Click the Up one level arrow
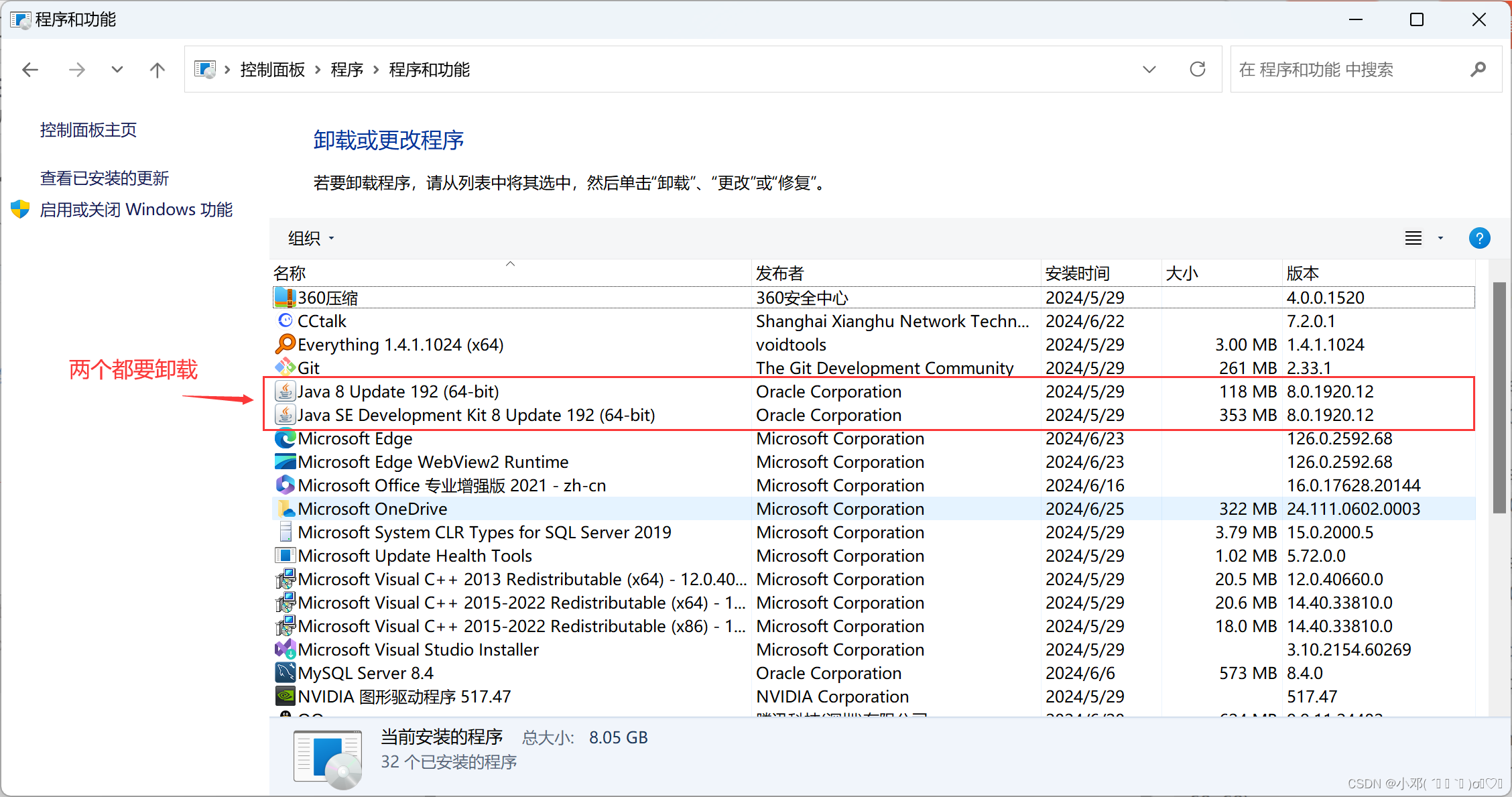 (157, 70)
